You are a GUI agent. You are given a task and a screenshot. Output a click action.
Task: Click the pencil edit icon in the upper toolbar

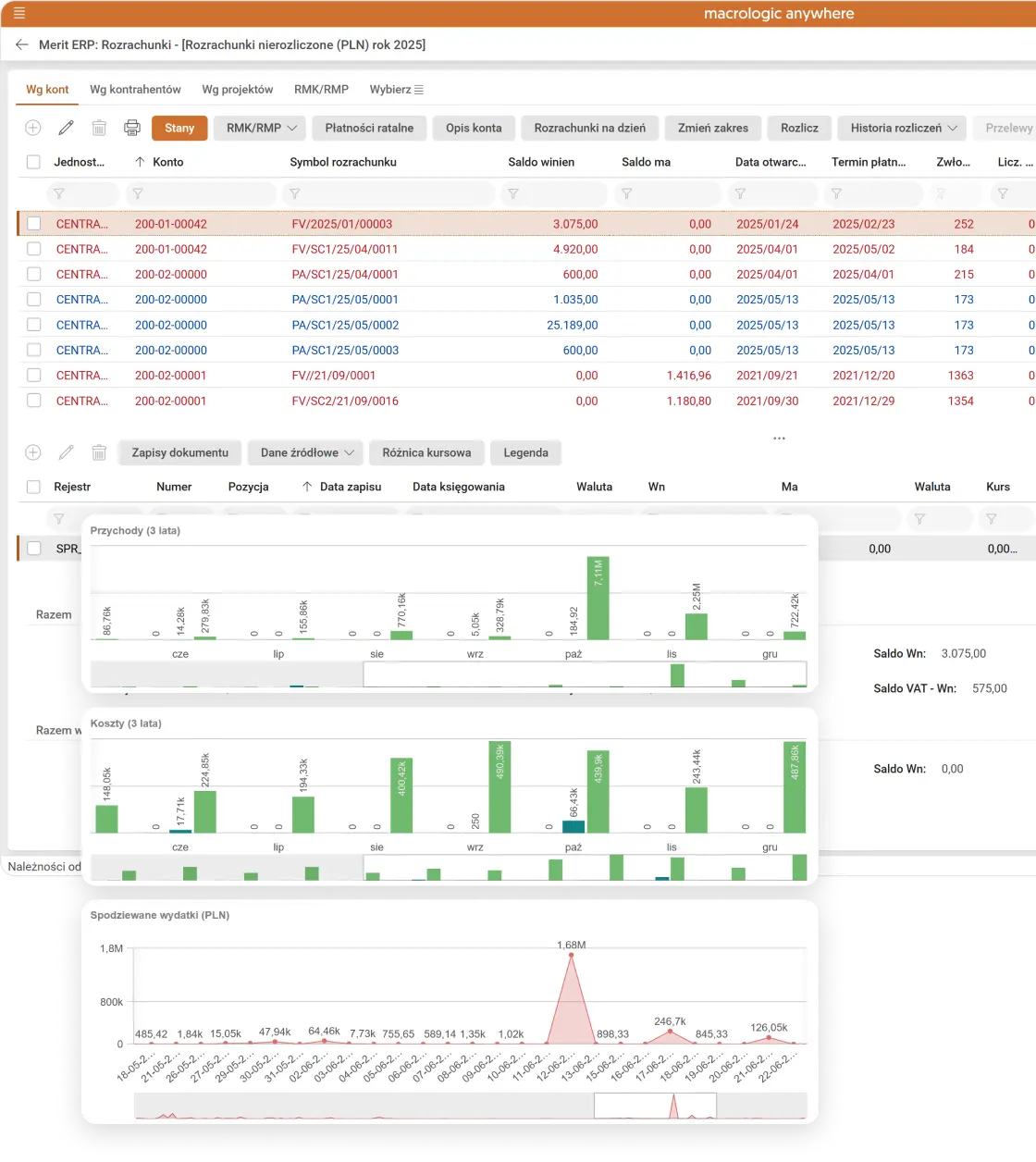coord(66,128)
